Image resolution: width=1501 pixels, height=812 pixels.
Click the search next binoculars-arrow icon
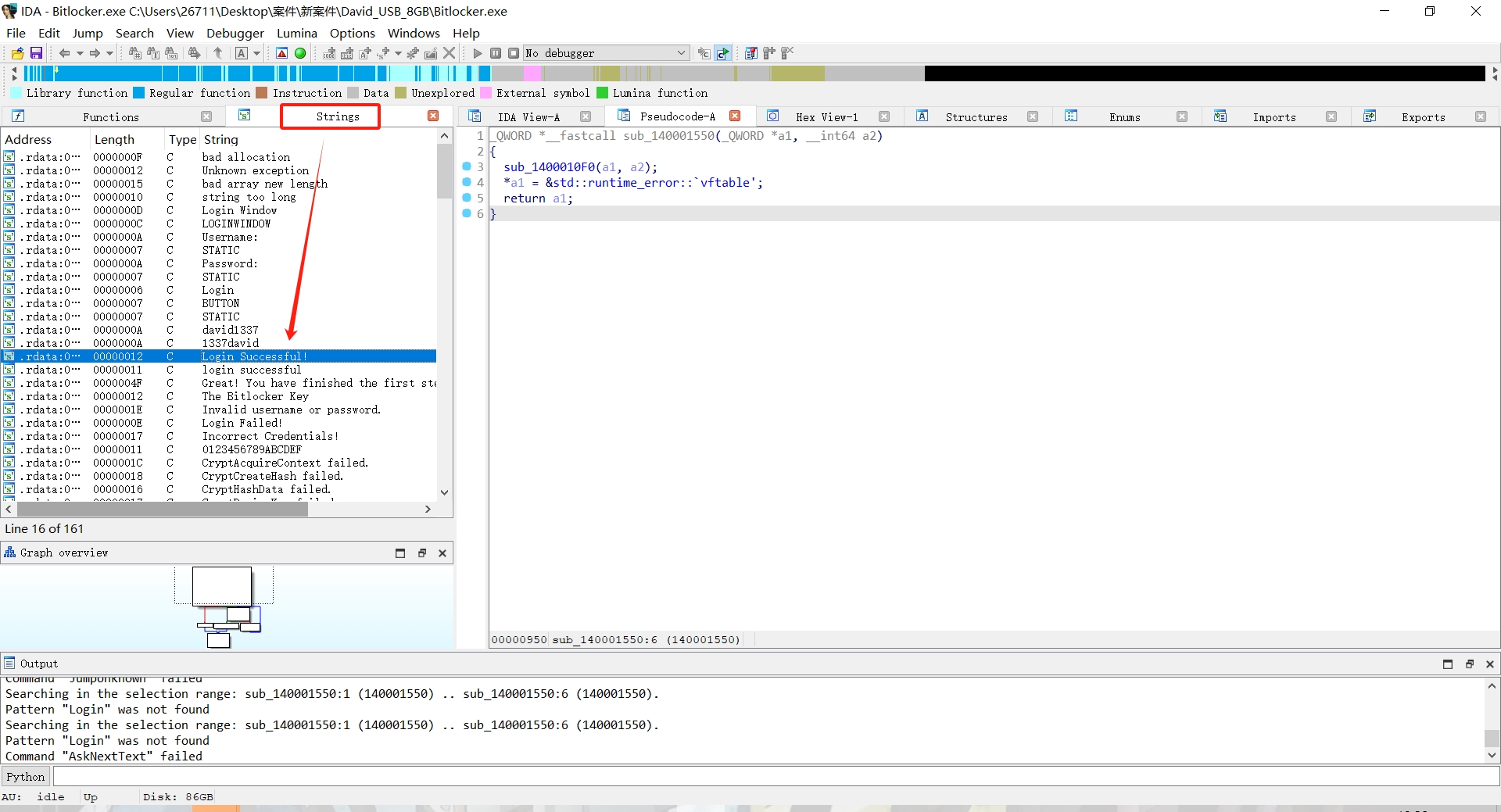(x=194, y=53)
